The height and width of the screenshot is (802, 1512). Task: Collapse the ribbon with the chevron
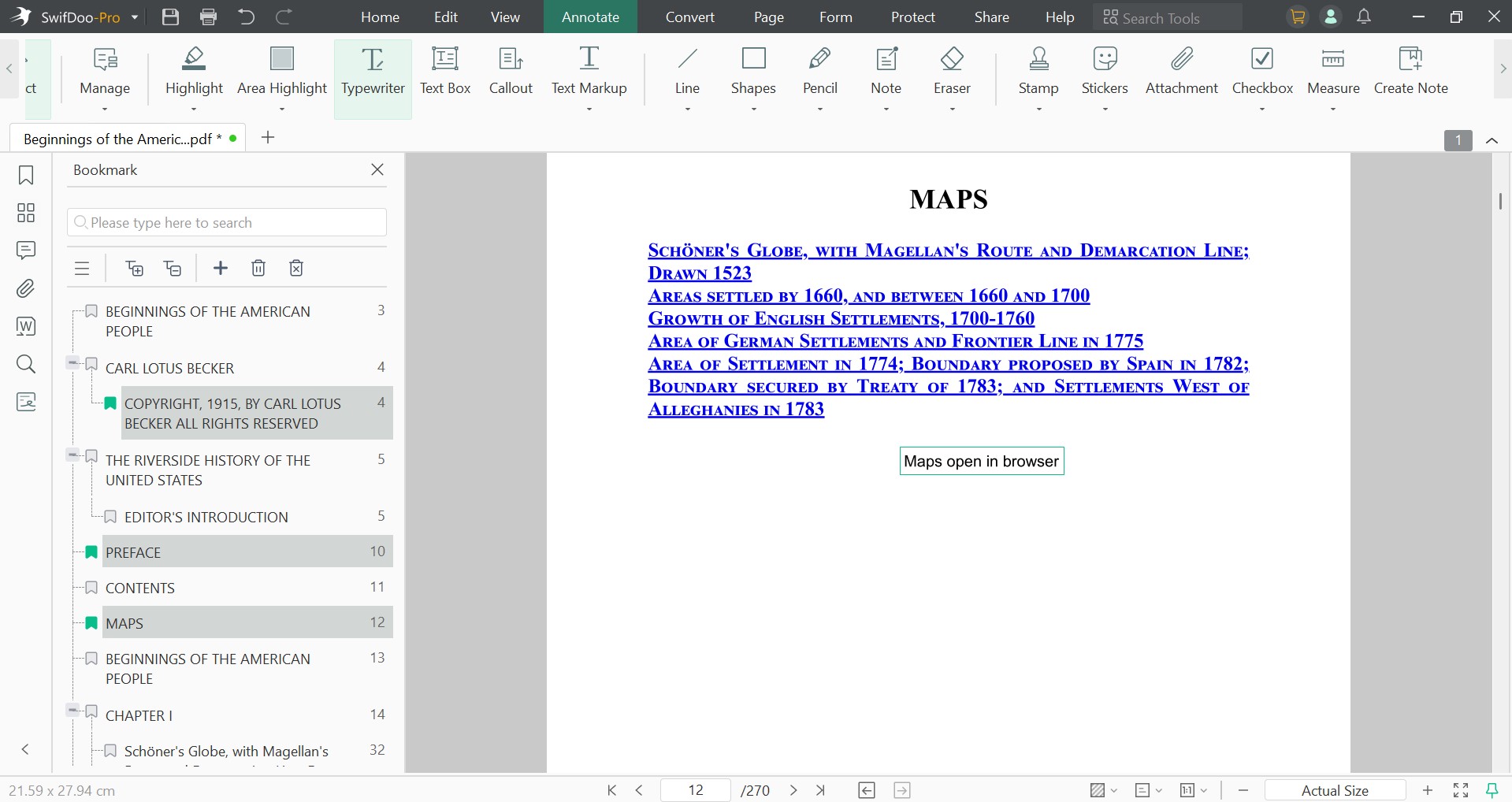coord(1492,140)
